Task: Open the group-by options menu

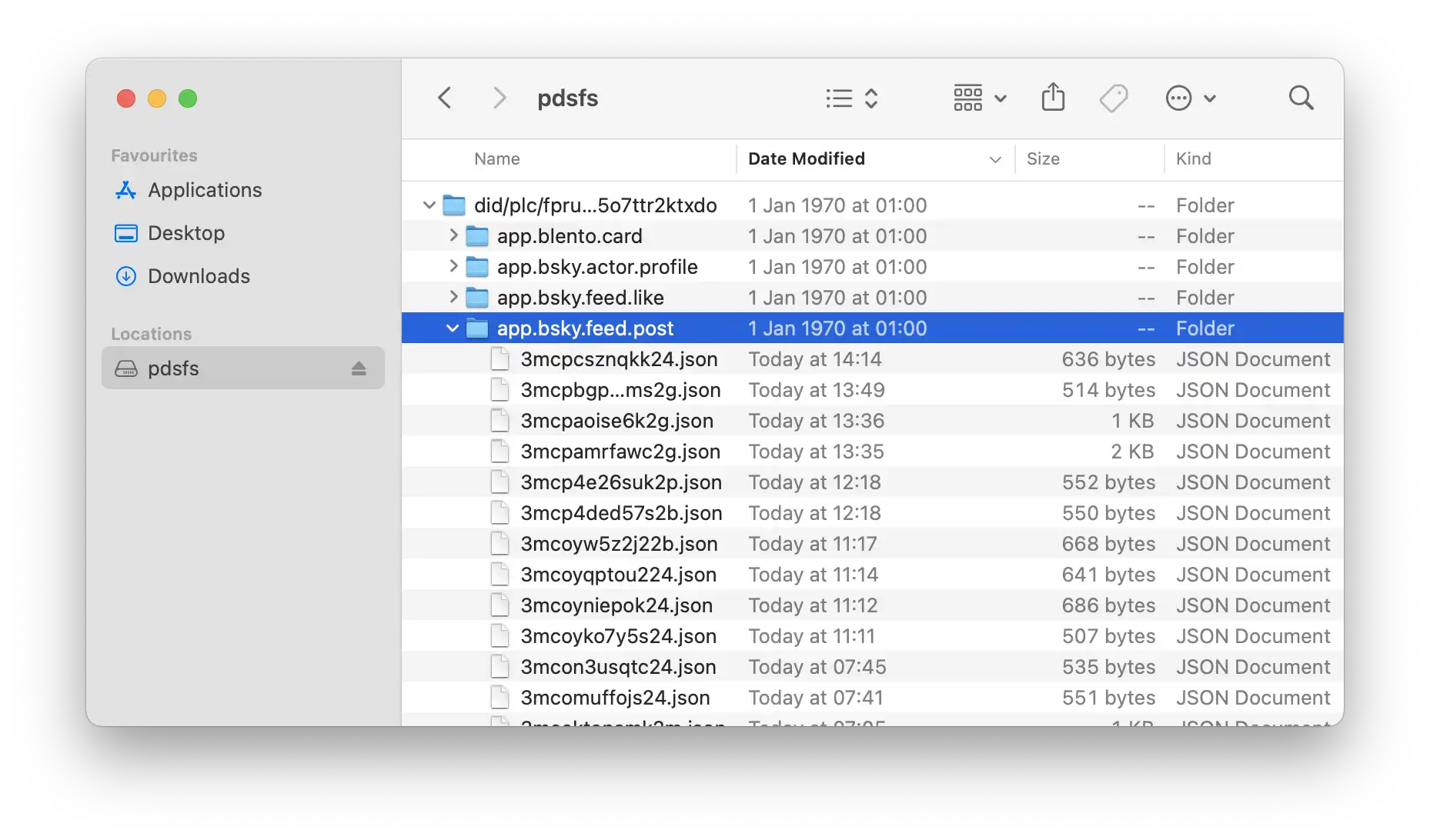Action: (x=979, y=98)
